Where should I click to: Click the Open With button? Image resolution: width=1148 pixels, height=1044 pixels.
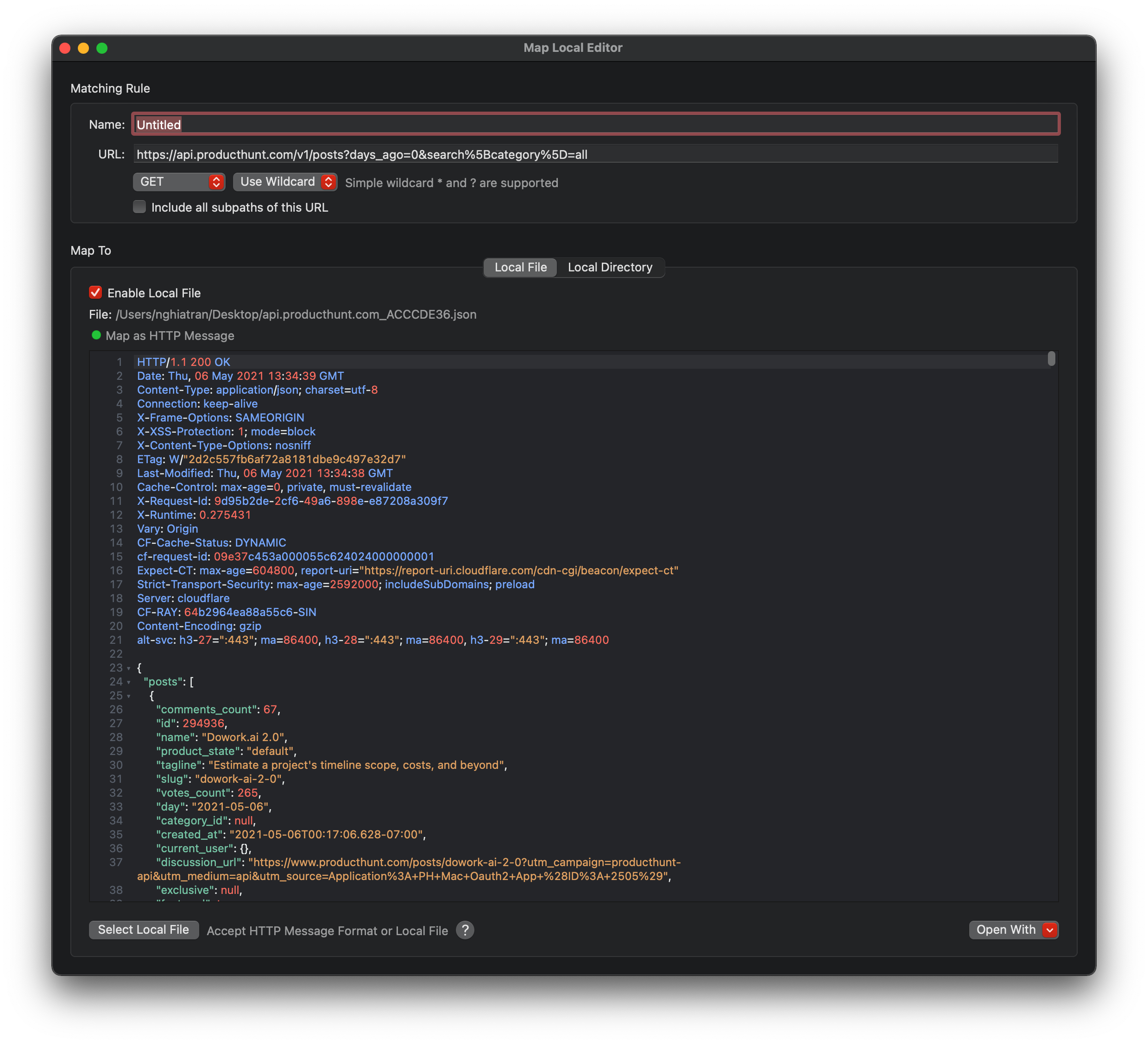click(x=1006, y=930)
